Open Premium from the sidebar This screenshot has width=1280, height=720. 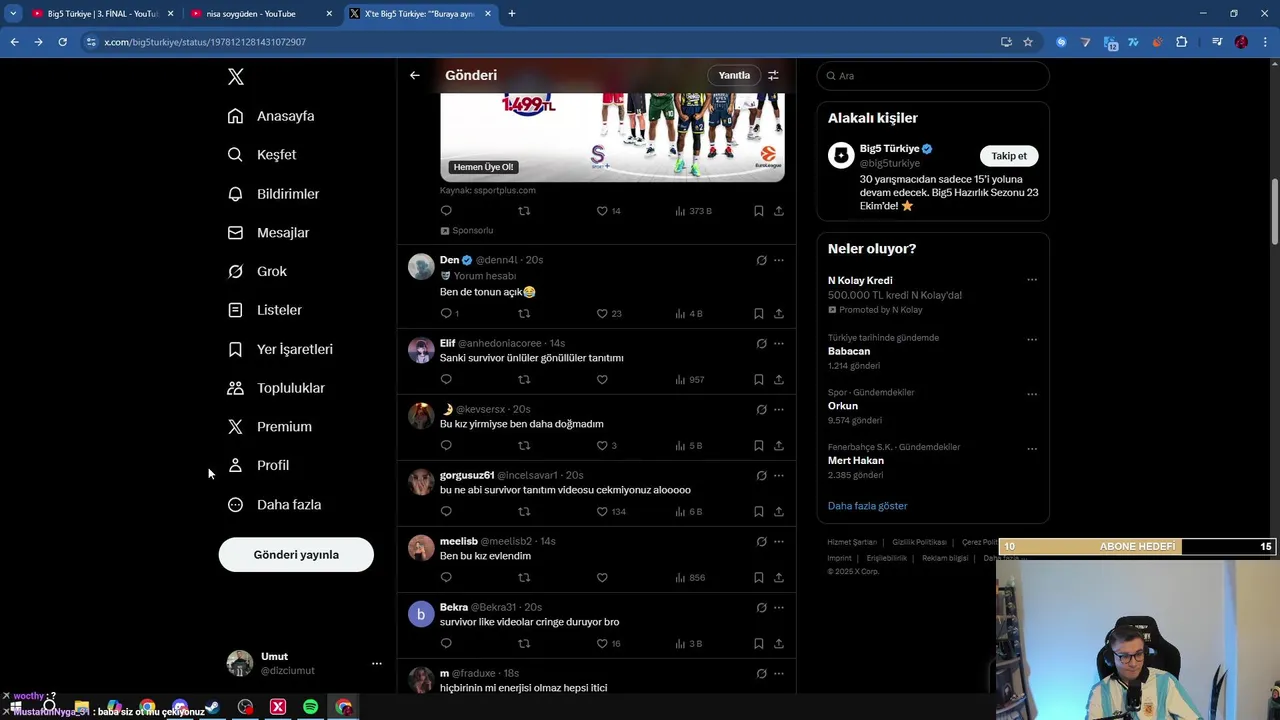(x=269, y=427)
